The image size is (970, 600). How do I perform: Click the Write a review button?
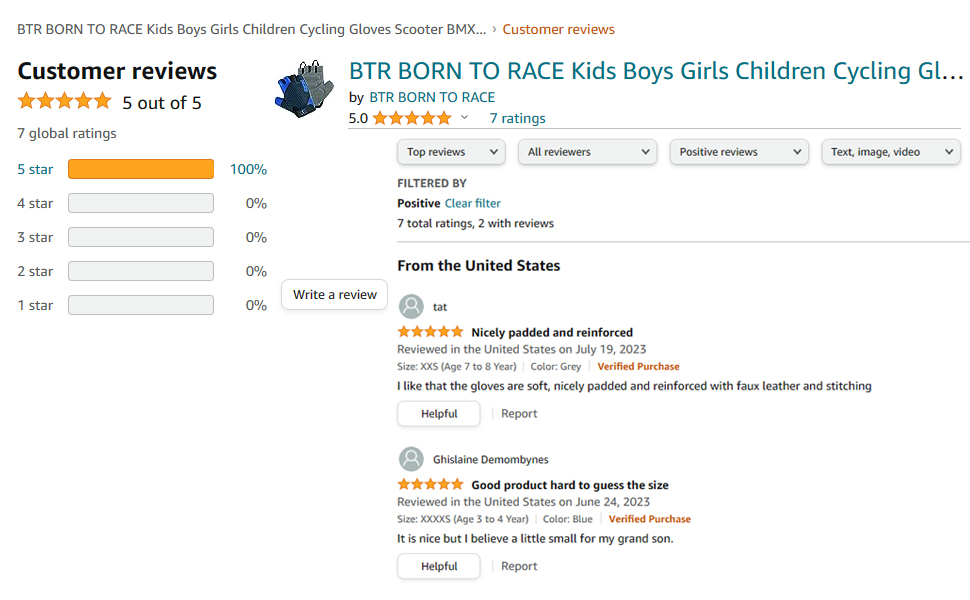click(334, 295)
